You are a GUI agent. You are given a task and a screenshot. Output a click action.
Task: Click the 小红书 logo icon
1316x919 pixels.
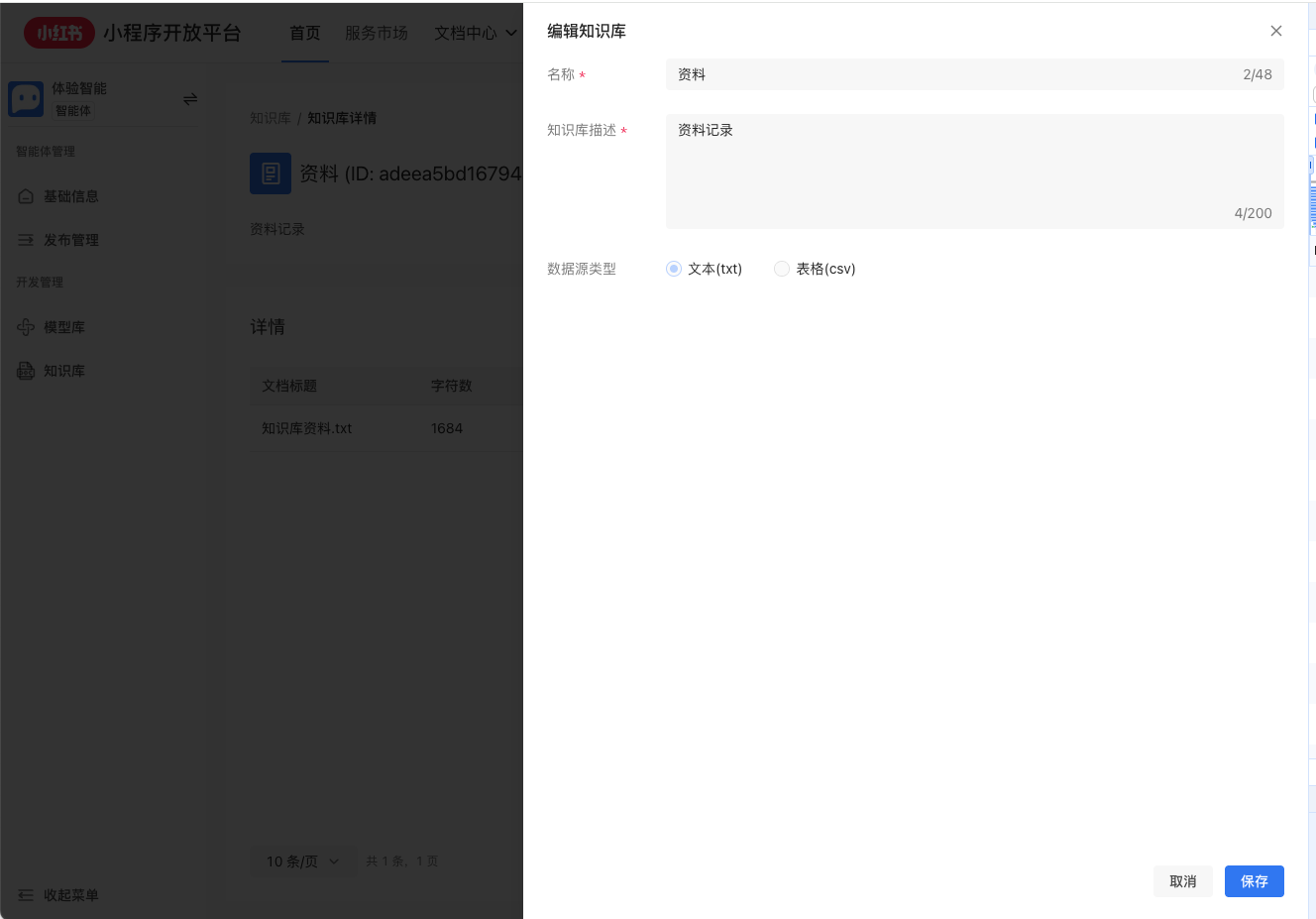coord(59,33)
